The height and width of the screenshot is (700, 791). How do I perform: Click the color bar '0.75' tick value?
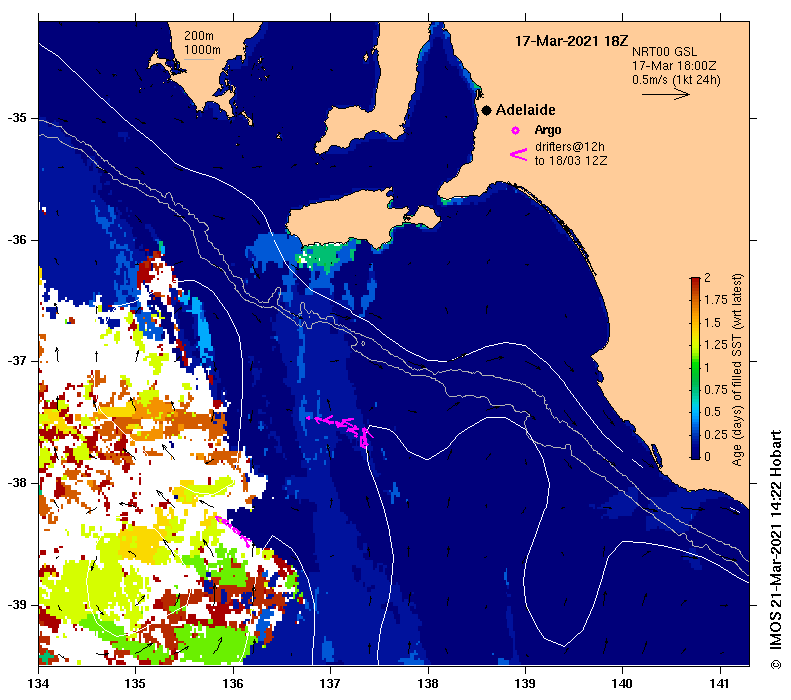pyautogui.click(x=716, y=390)
